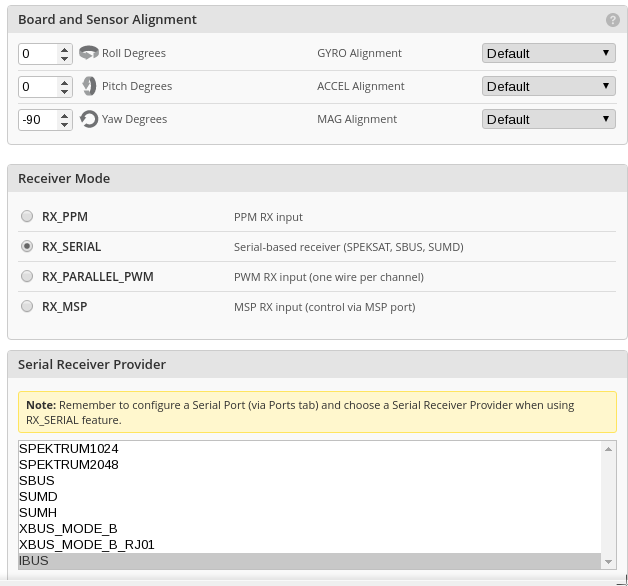Click the Pitch Degrees input field
The width and height of the screenshot is (628, 586).
click(38, 86)
